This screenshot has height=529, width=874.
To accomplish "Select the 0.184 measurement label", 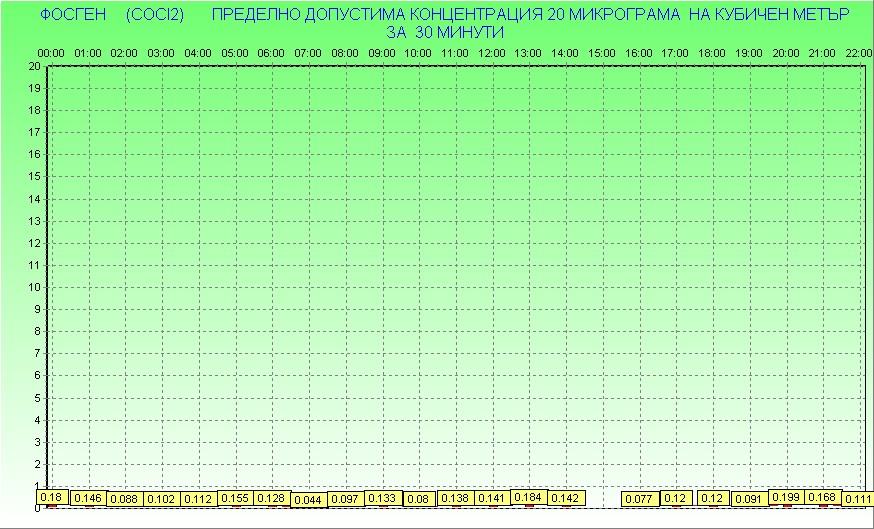I will pyautogui.click(x=528, y=497).
